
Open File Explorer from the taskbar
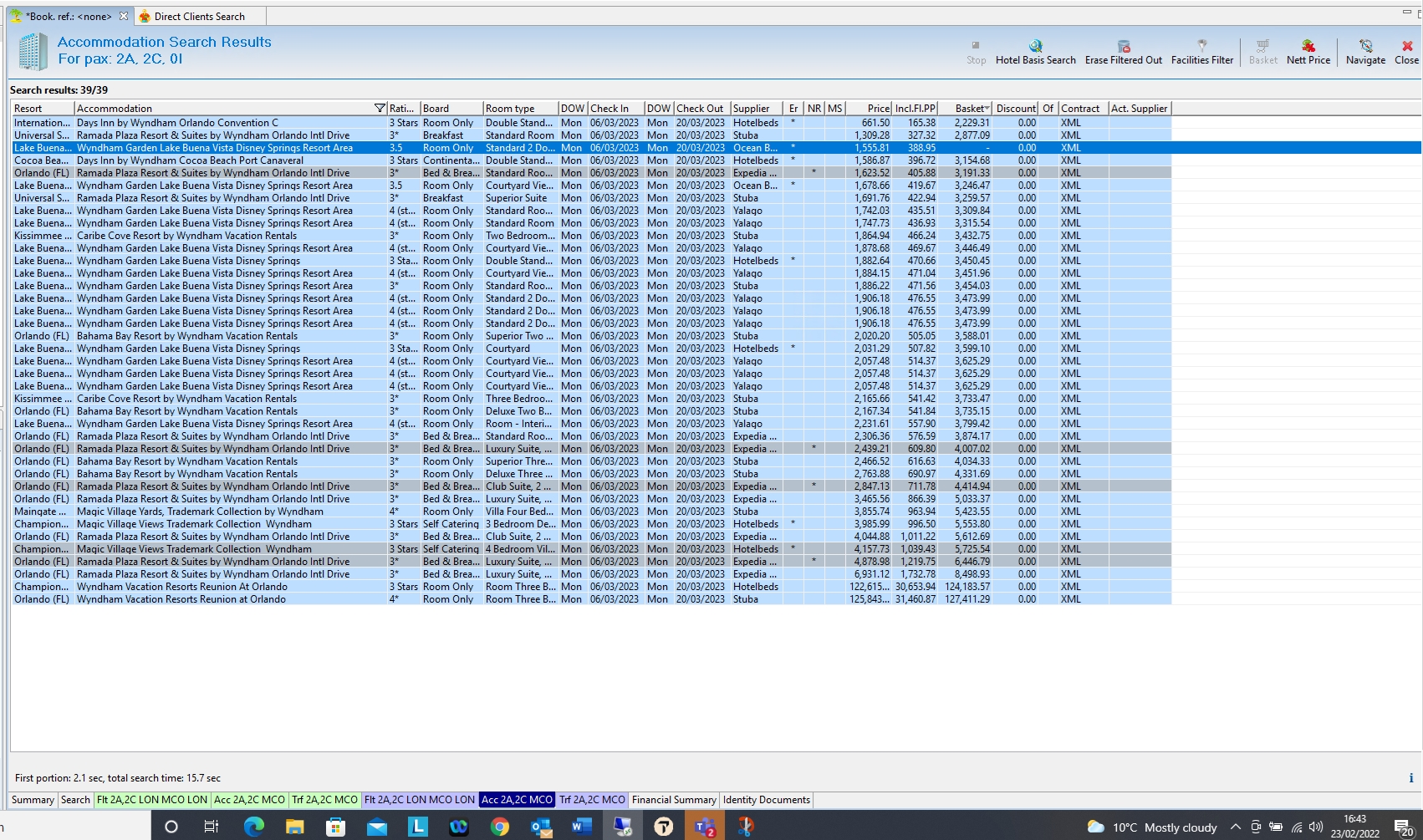tap(294, 827)
